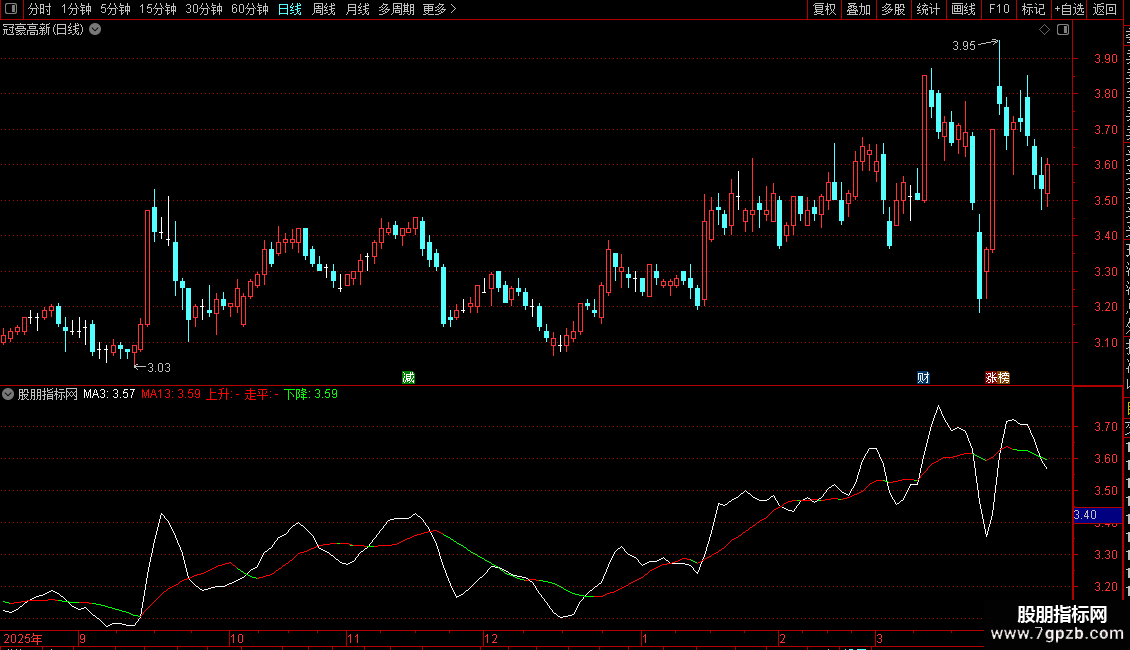Screen dimensions: 1130x650
Task: Click 叠加 overlay button
Action: tap(858, 9)
